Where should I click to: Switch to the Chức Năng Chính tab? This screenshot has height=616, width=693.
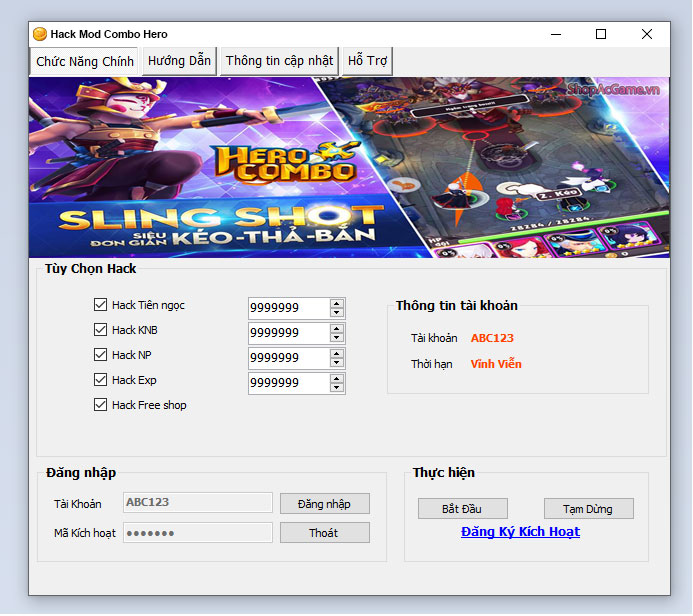click(x=84, y=61)
